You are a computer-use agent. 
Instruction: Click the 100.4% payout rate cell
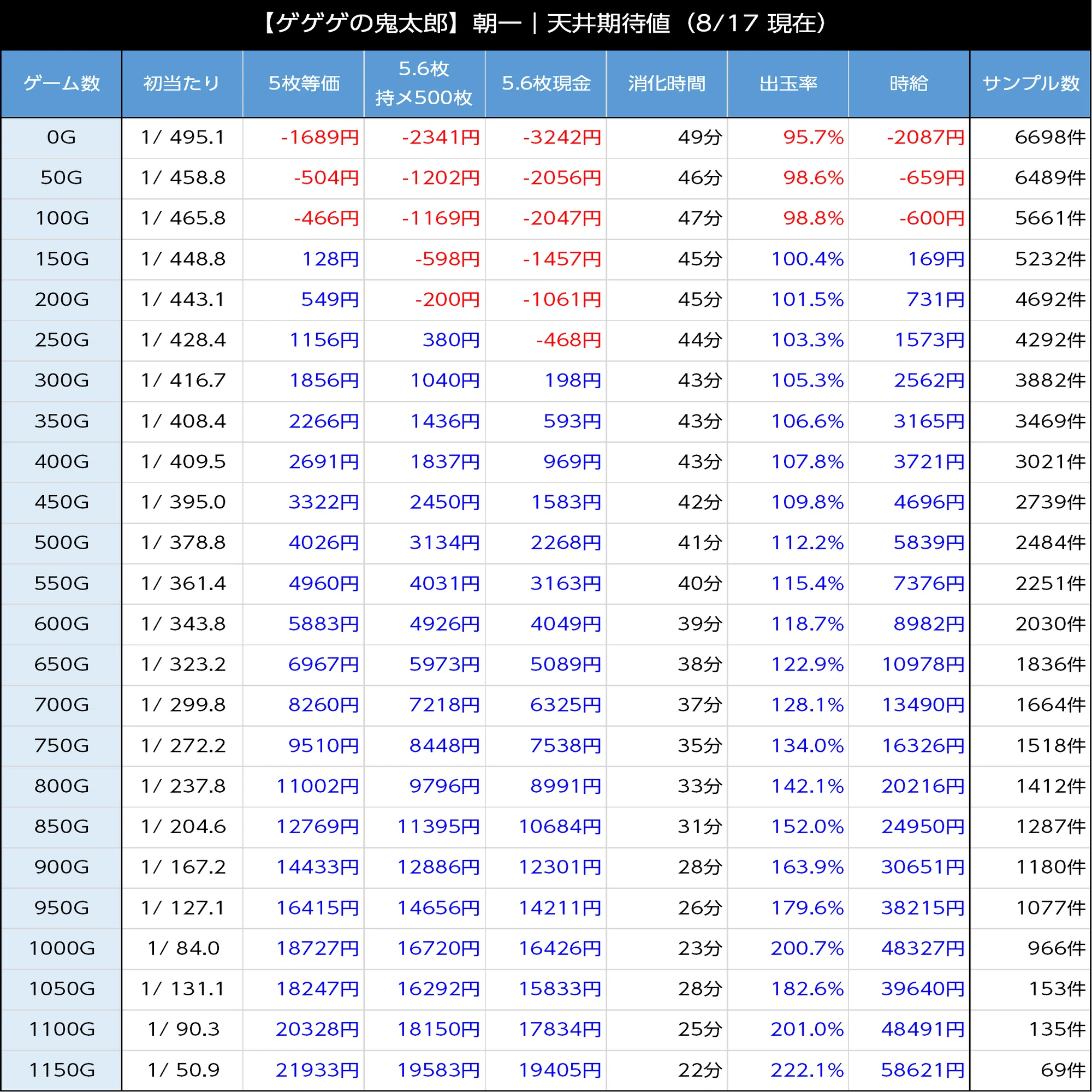[x=788, y=259]
